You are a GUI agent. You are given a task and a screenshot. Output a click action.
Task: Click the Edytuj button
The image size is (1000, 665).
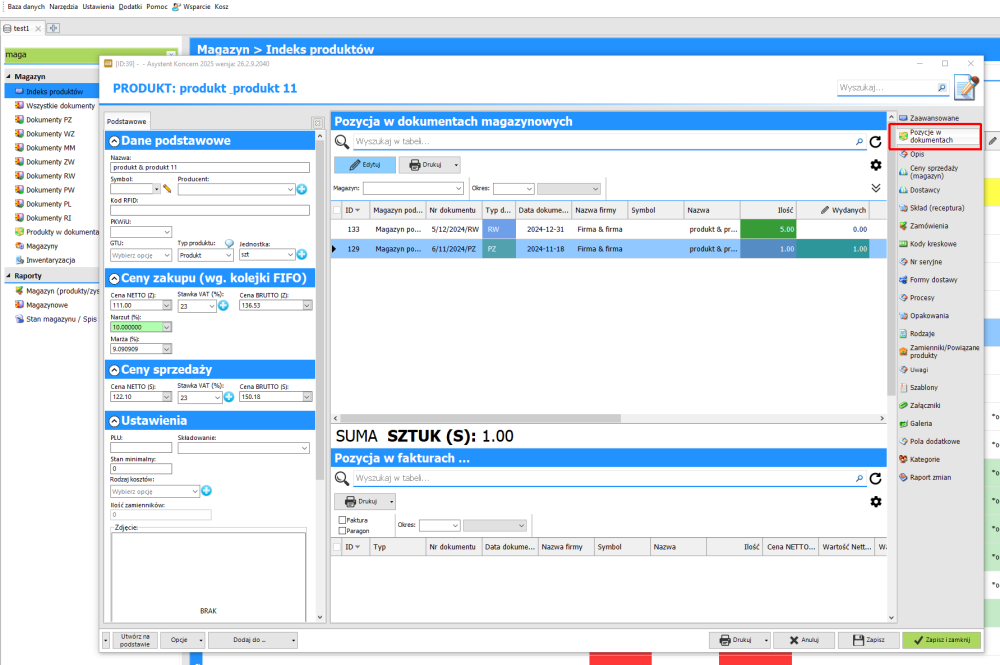[x=364, y=165]
